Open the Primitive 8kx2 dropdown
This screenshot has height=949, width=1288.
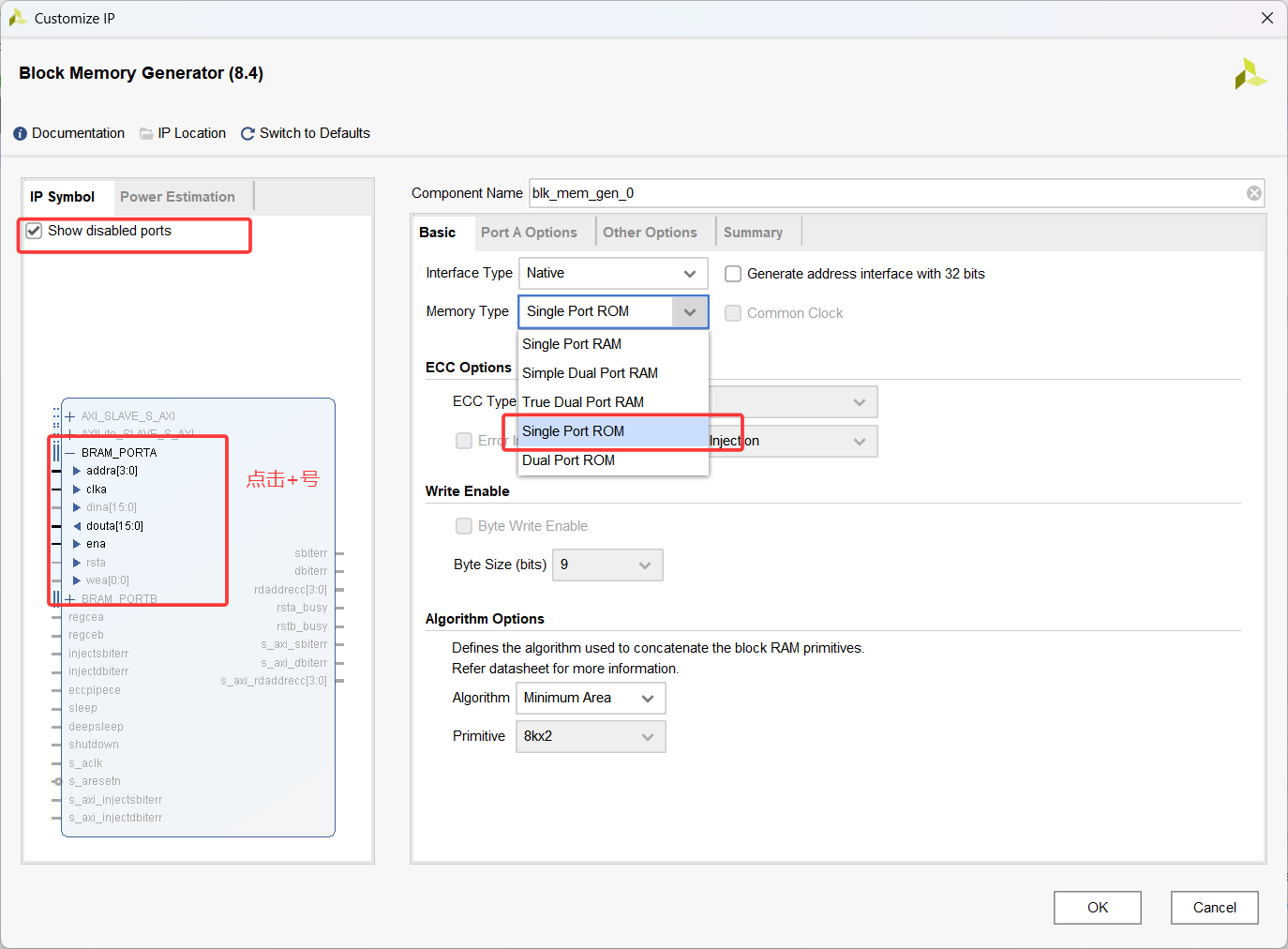591,737
